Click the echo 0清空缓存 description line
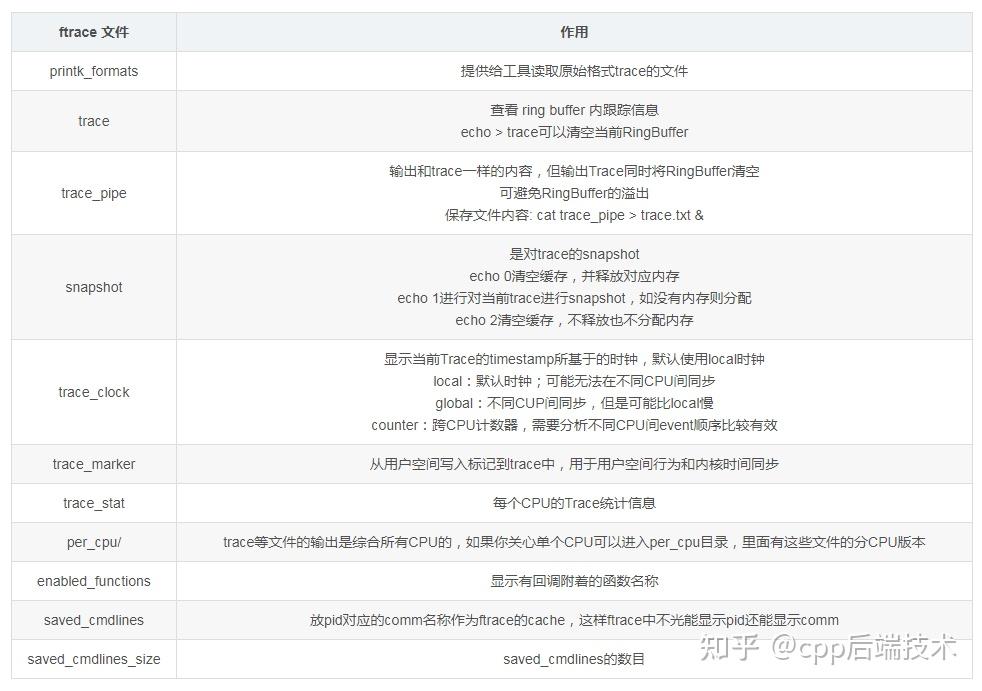The image size is (982, 691). click(576, 276)
